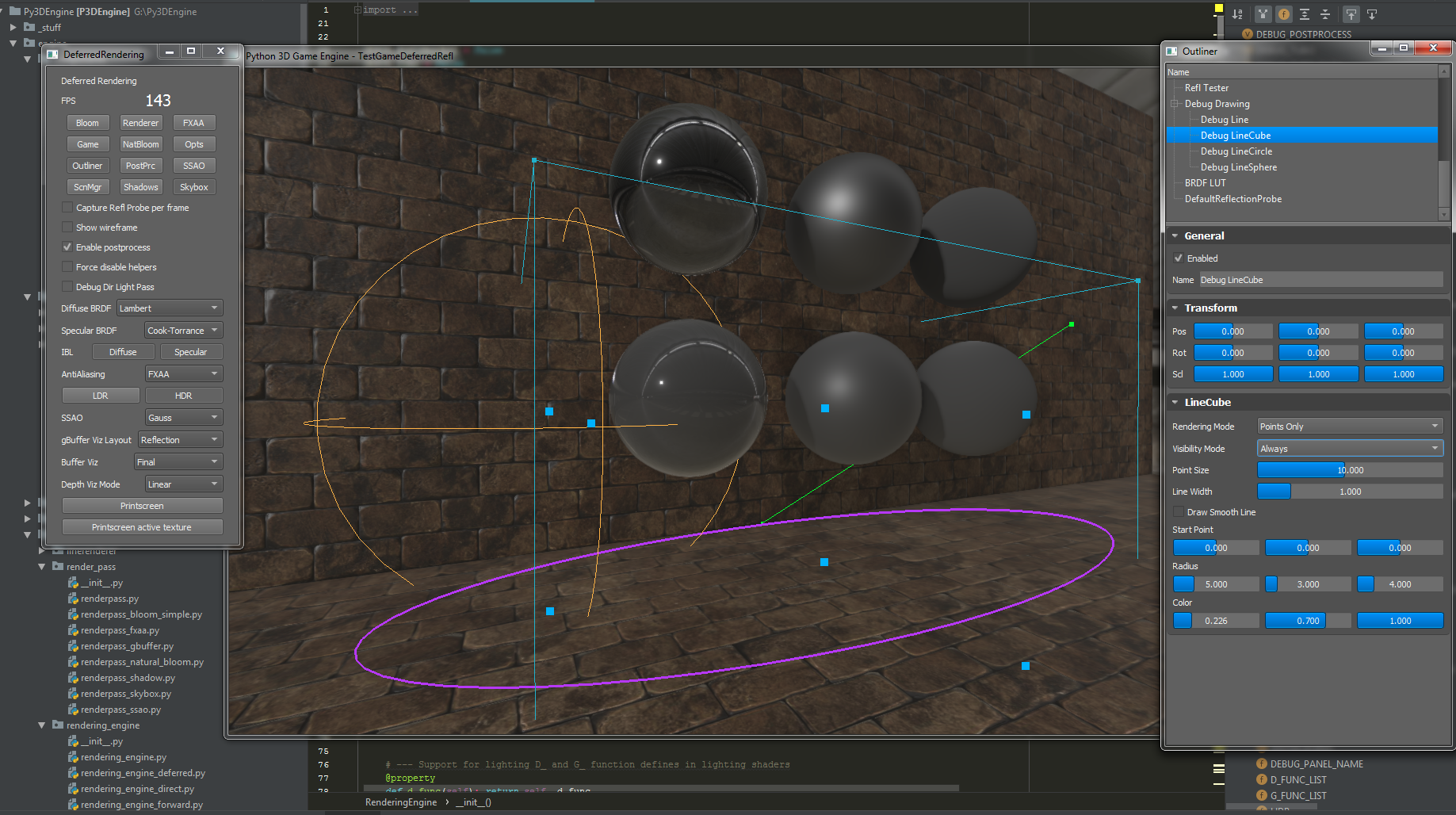The width and height of the screenshot is (1456, 815).
Task: Click Expand All icon in structure toolbar
Action: (1305, 14)
